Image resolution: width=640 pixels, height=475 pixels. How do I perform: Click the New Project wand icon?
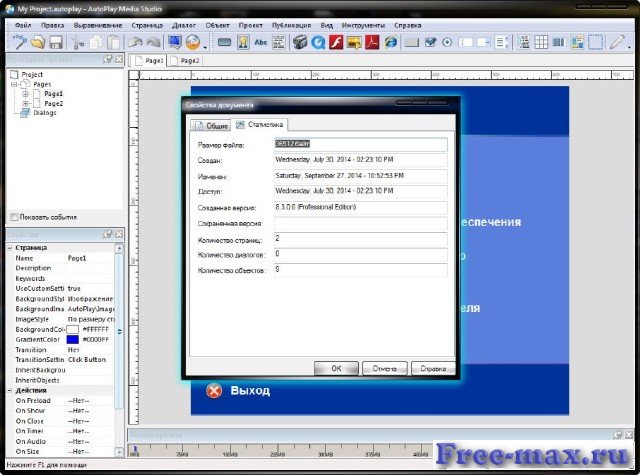[19, 42]
